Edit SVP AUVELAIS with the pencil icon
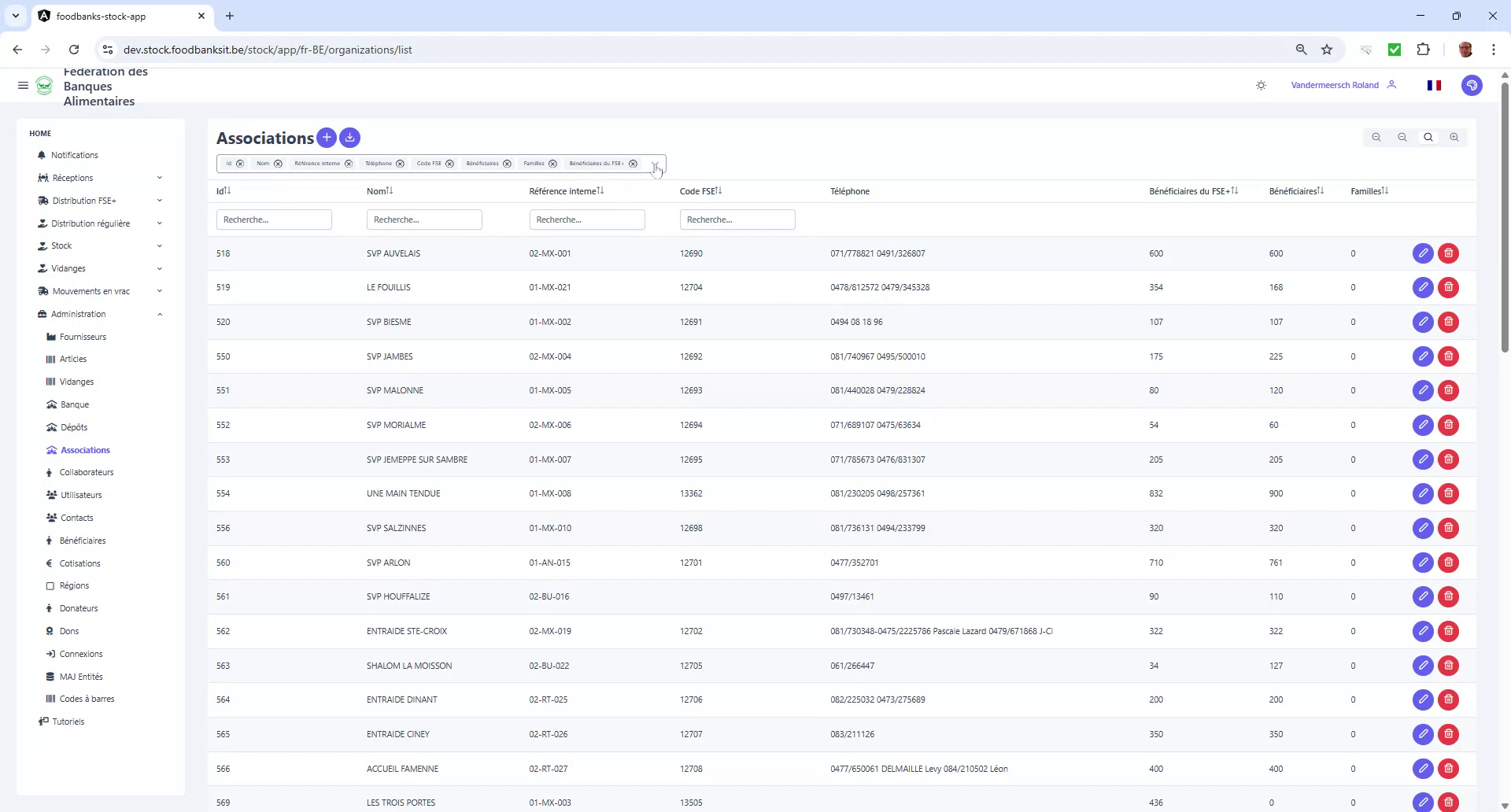1511x812 pixels. tap(1422, 253)
